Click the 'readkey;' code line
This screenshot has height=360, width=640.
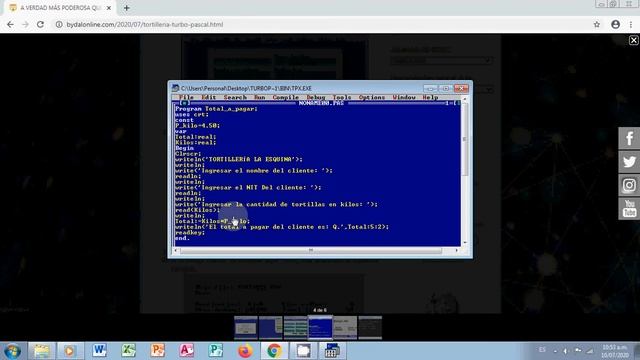coord(190,232)
